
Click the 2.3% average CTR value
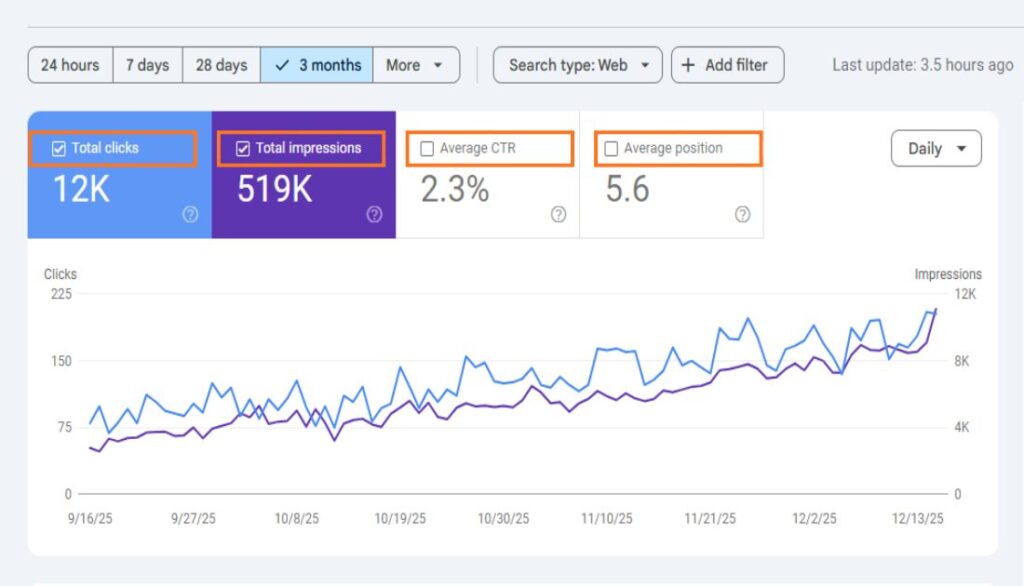[x=454, y=188]
